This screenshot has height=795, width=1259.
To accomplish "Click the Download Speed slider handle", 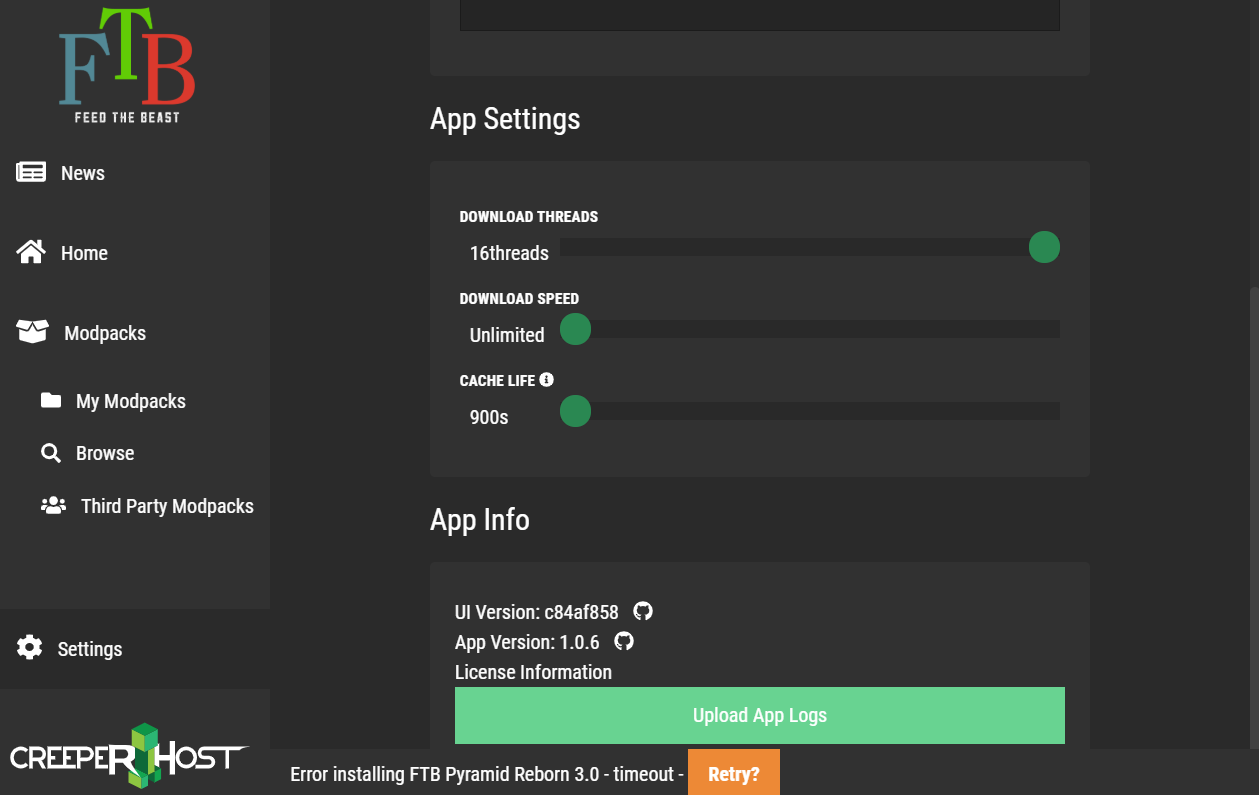I will (575, 329).
